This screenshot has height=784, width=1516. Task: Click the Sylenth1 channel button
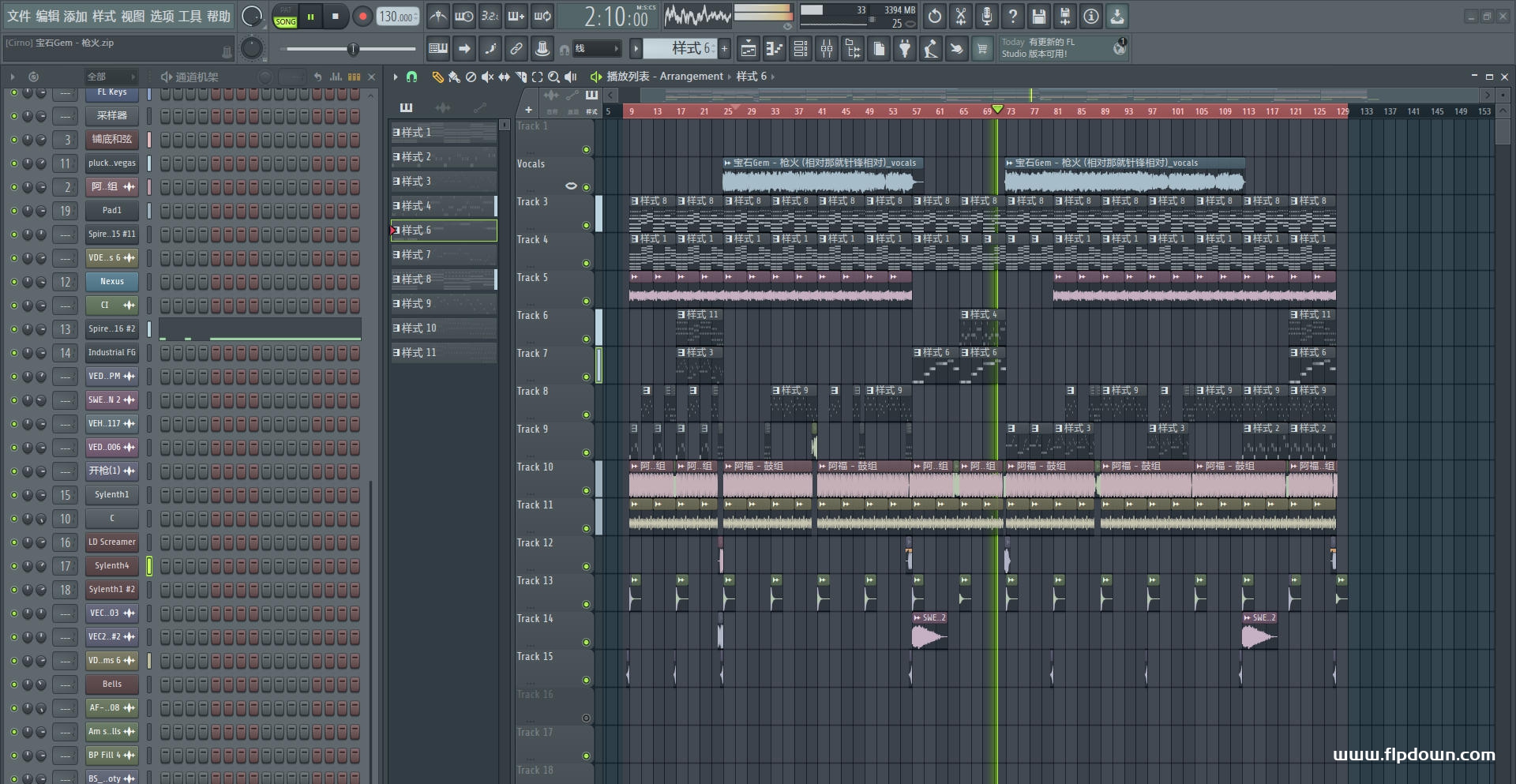click(112, 495)
